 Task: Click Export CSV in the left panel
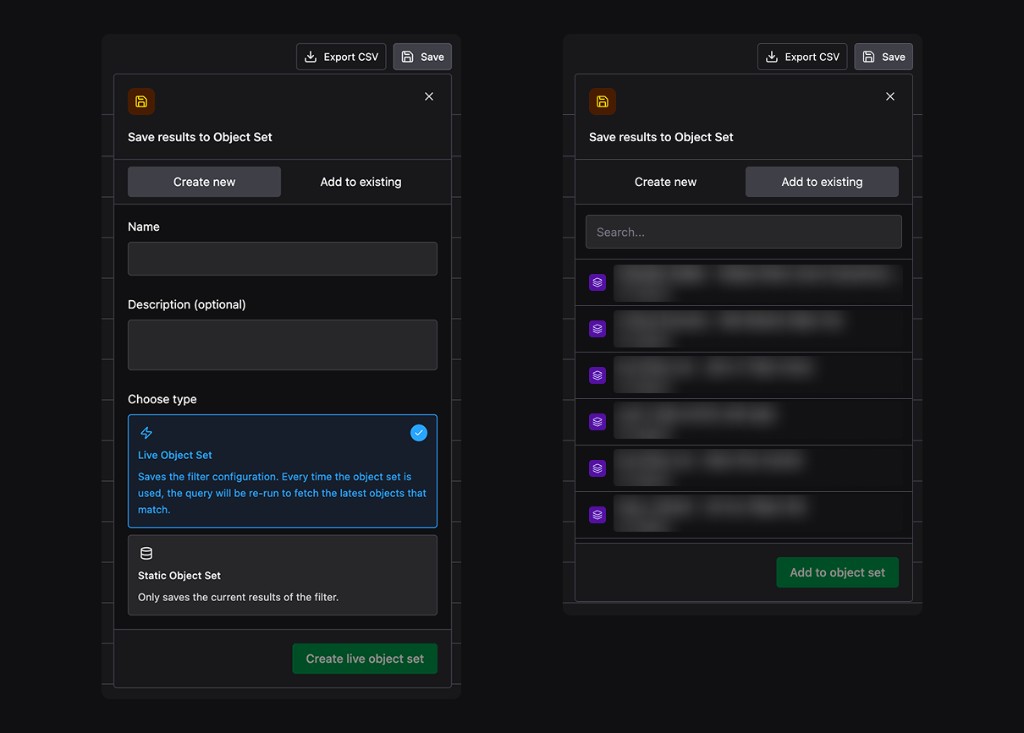tap(341, 57)
